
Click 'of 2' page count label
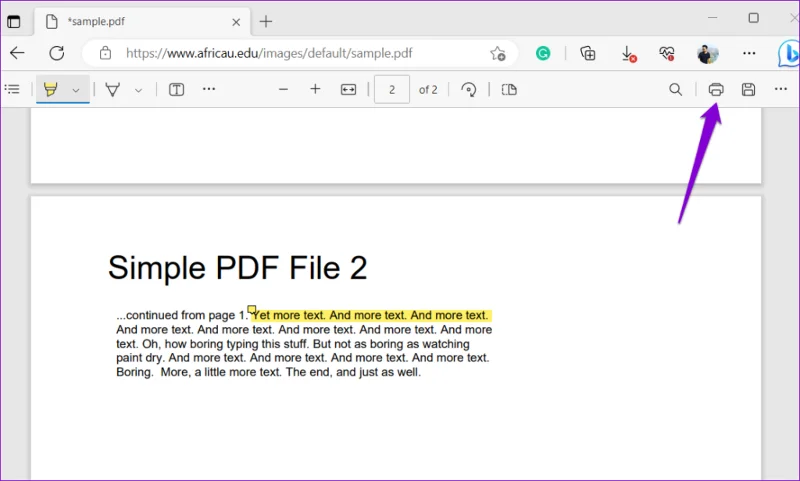(428, 90)
